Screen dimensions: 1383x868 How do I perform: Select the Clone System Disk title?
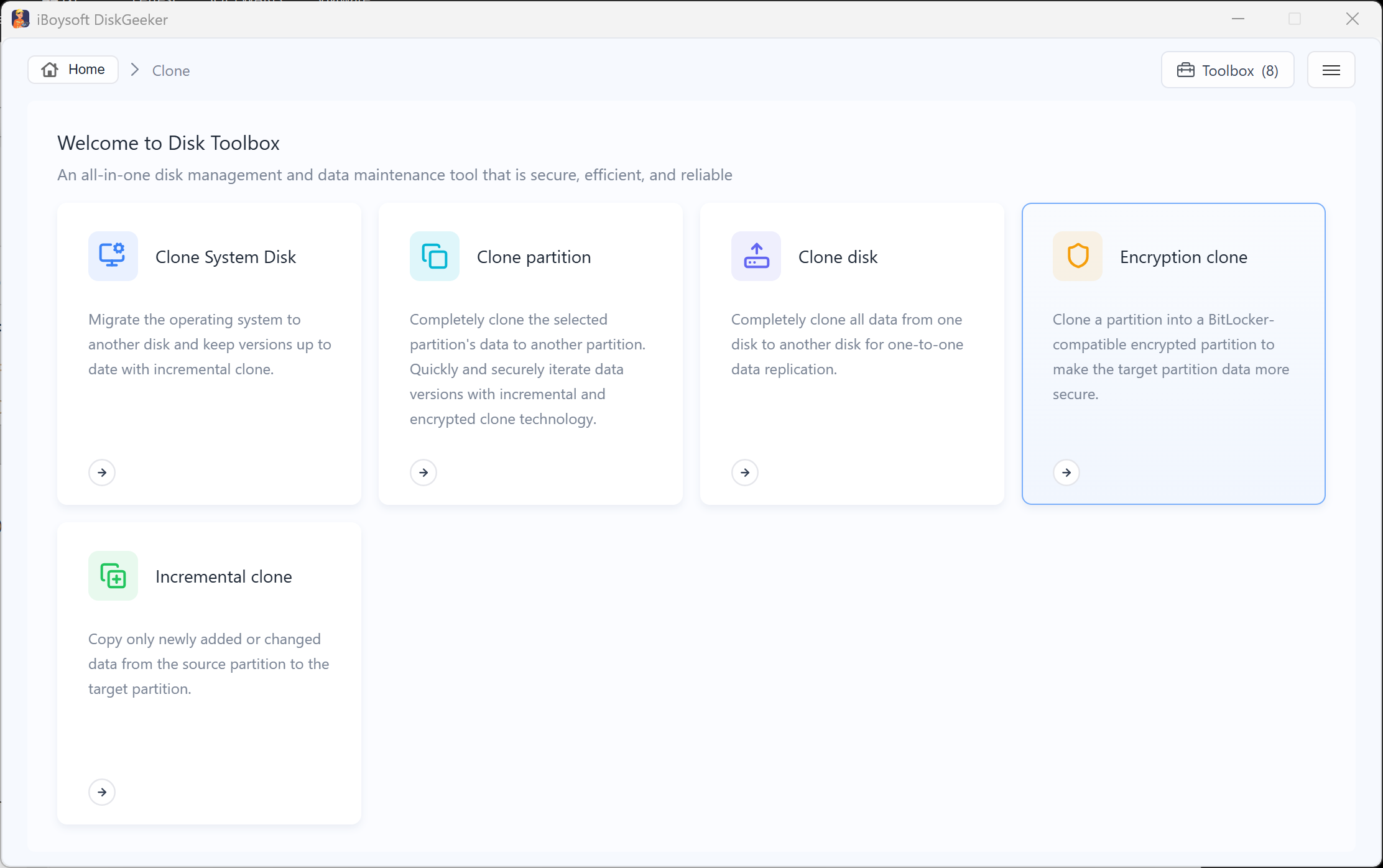[x=226, y=257]
